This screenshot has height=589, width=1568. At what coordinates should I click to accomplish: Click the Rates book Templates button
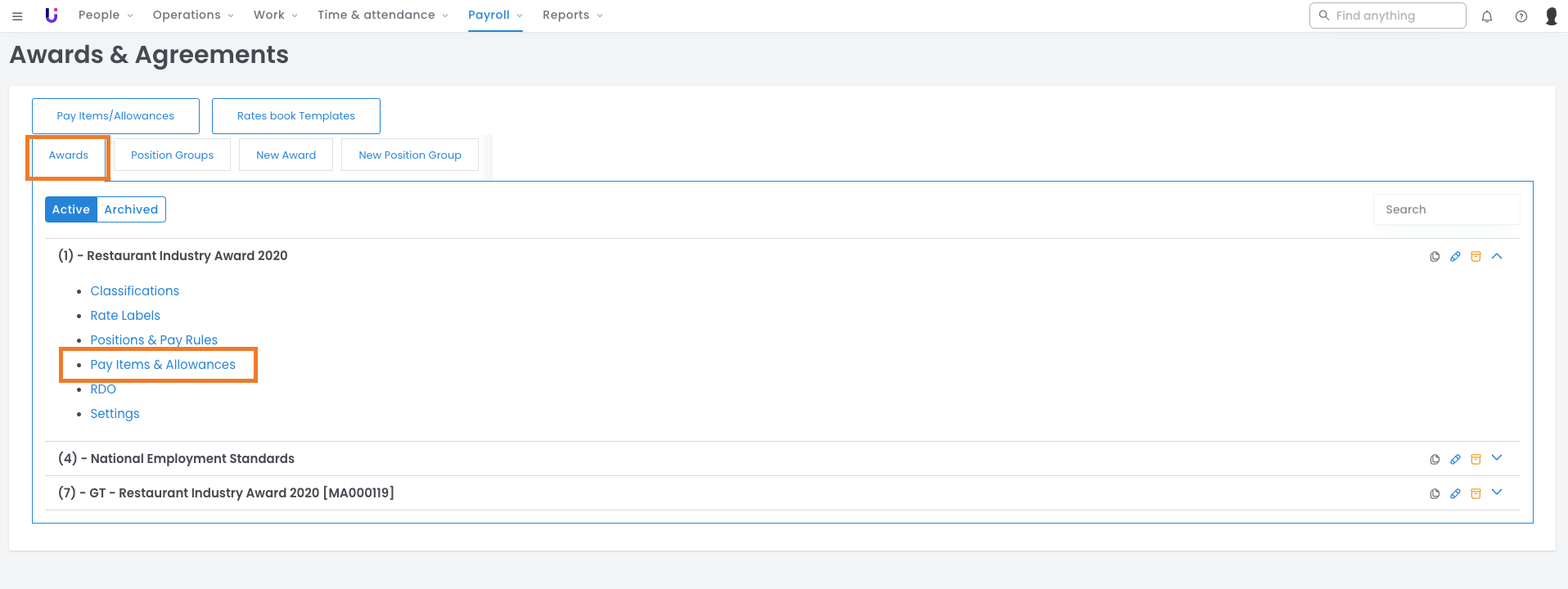pyautogui.click(x=295, y=116)
